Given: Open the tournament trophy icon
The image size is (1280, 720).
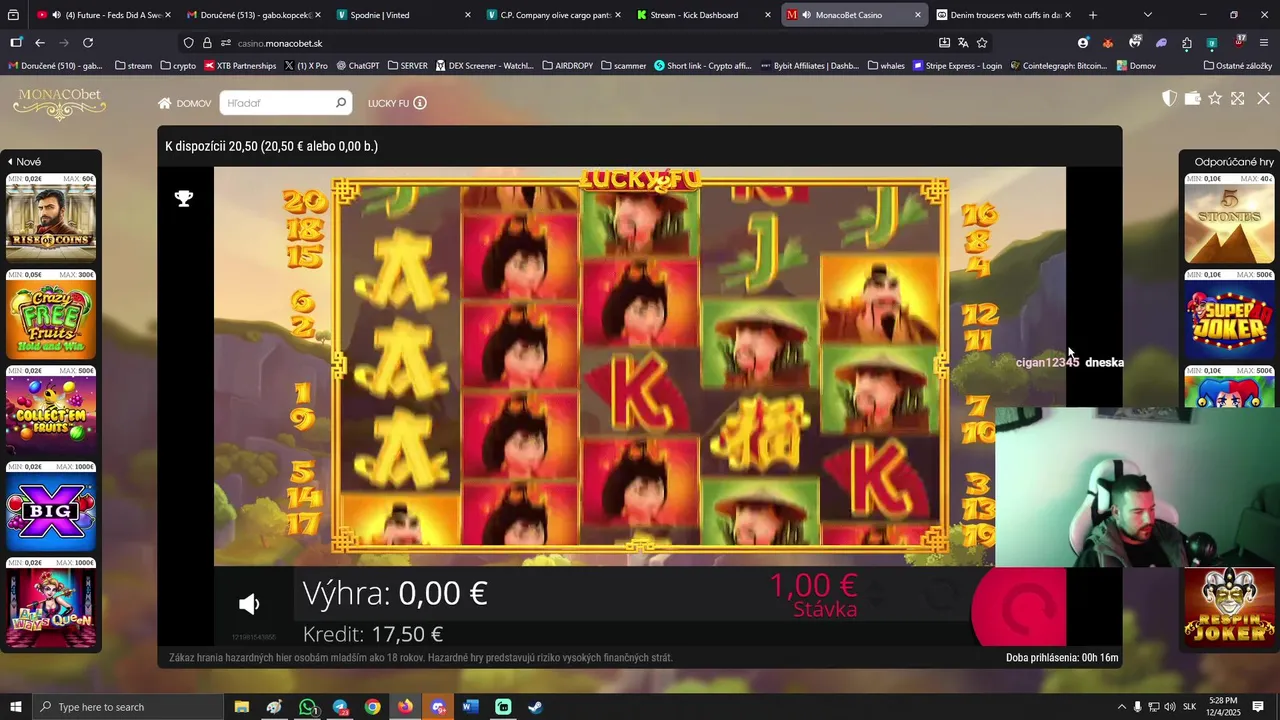Looking at the screenshot, I should click(184, 198).
